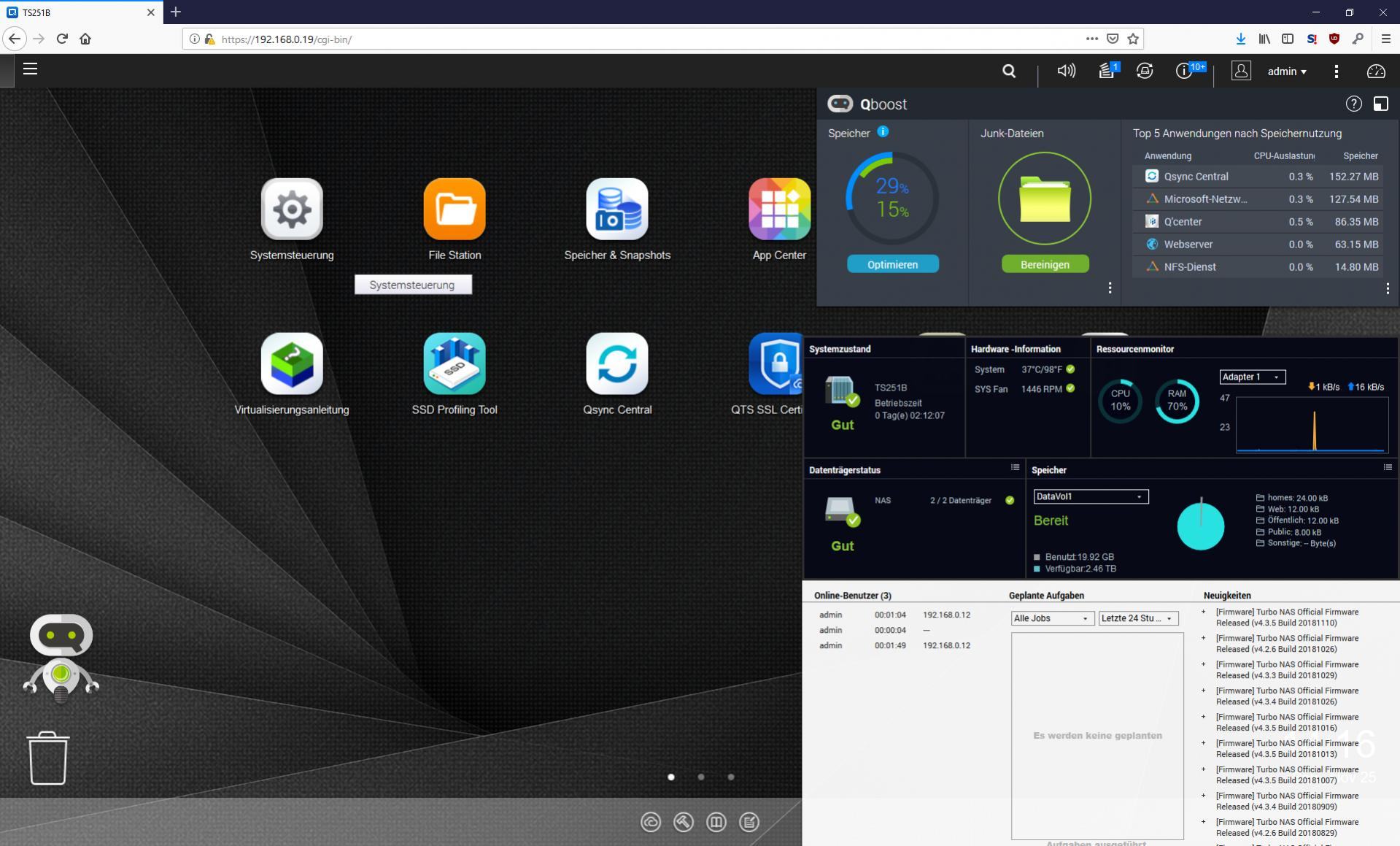Click the Optimieren button

click(x=892, y=264)
